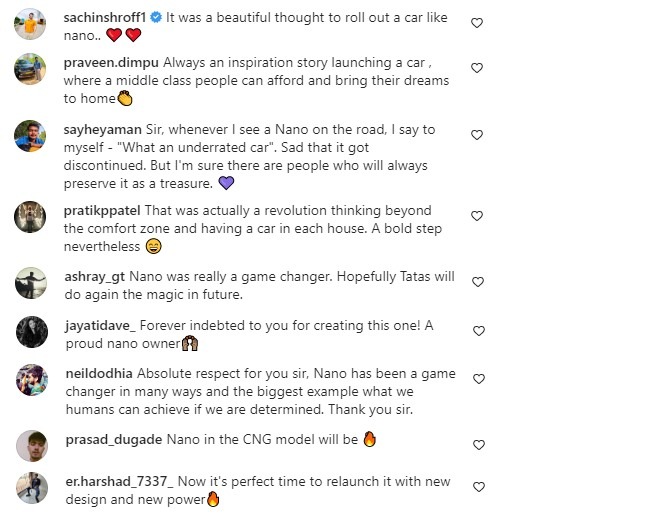
Task: Like sayheyaman's comment with the heart
Action: (x=477, y=135)
